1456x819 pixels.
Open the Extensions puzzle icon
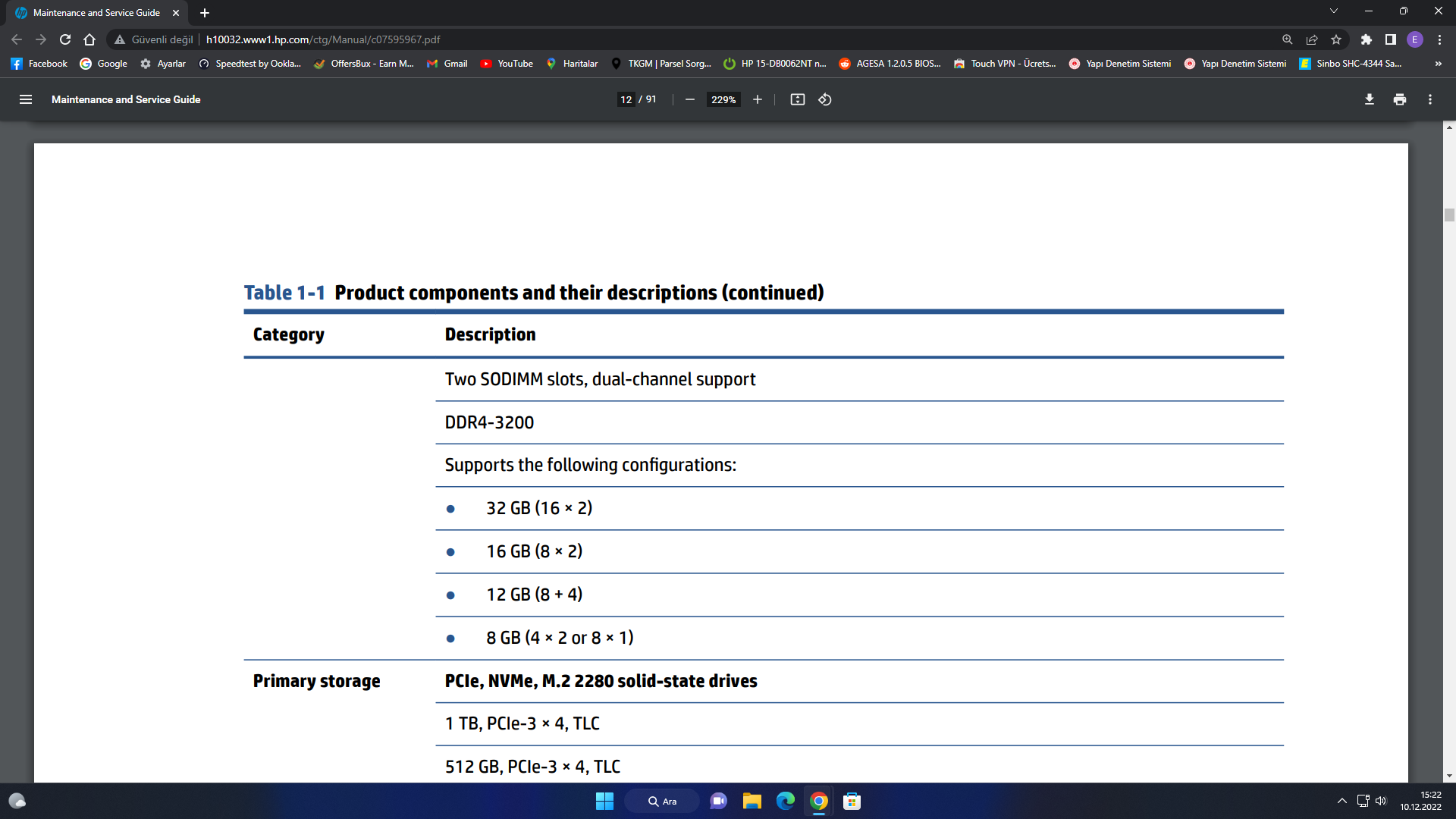click(x=1367, y=39)
